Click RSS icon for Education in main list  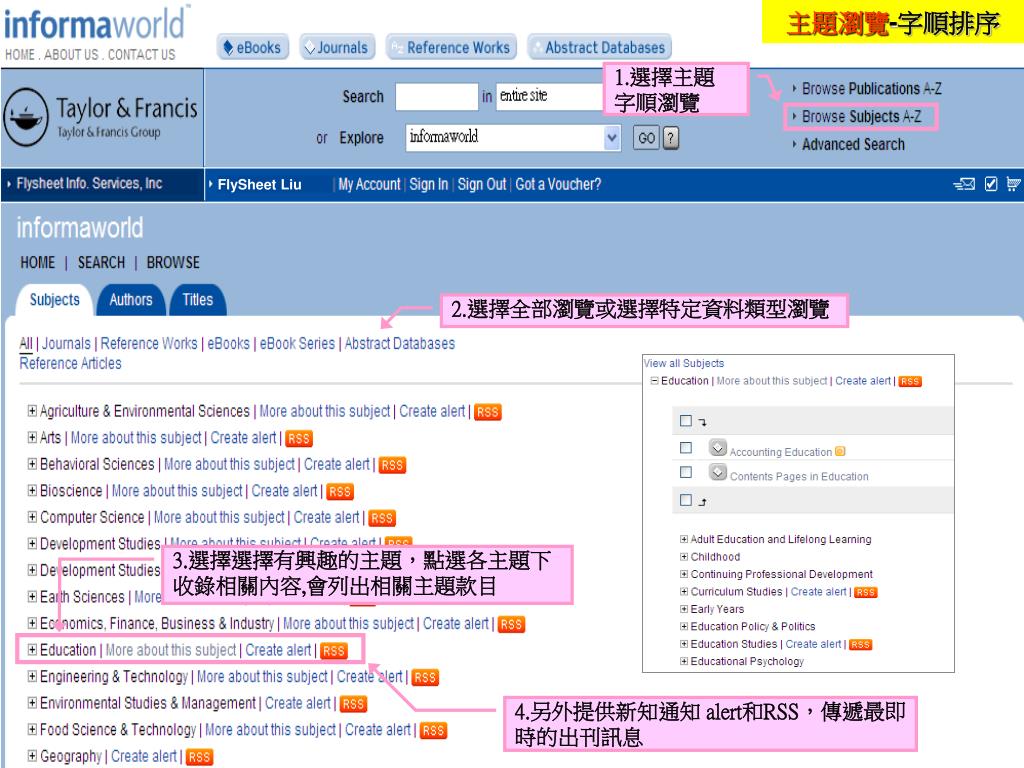(x=334, y=651)
